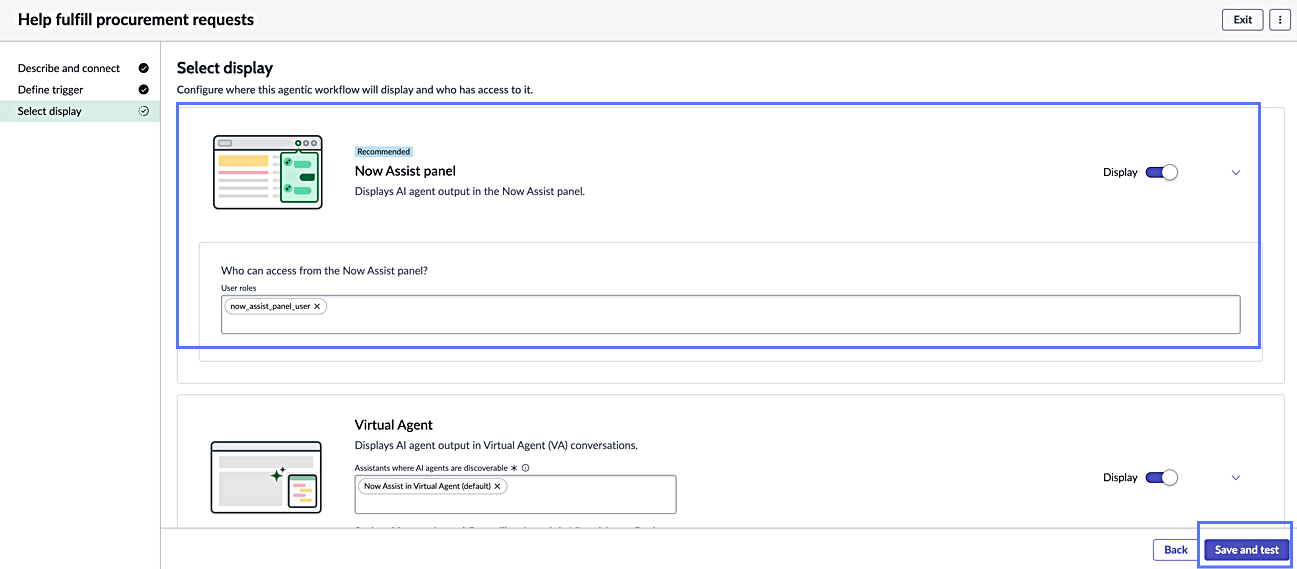Click the Describe and connect completed checkmark
Viewport: 1297px width, 569px height.
[143, 68]
